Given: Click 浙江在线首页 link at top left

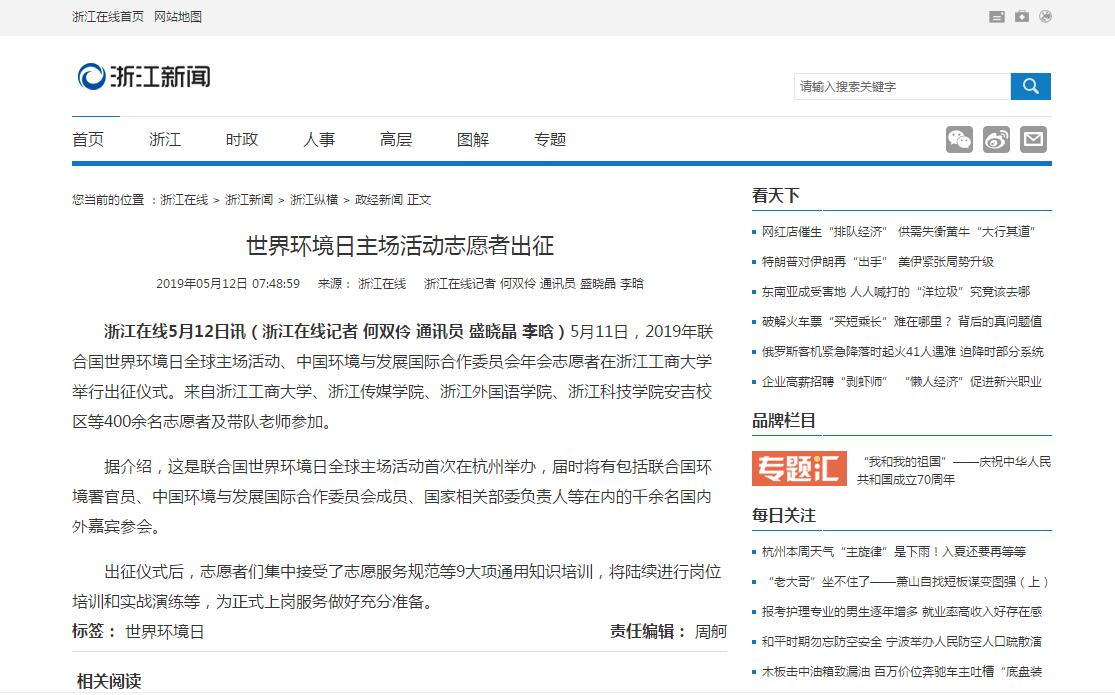Looking at the screenshot, I should [x=108, y=17].
